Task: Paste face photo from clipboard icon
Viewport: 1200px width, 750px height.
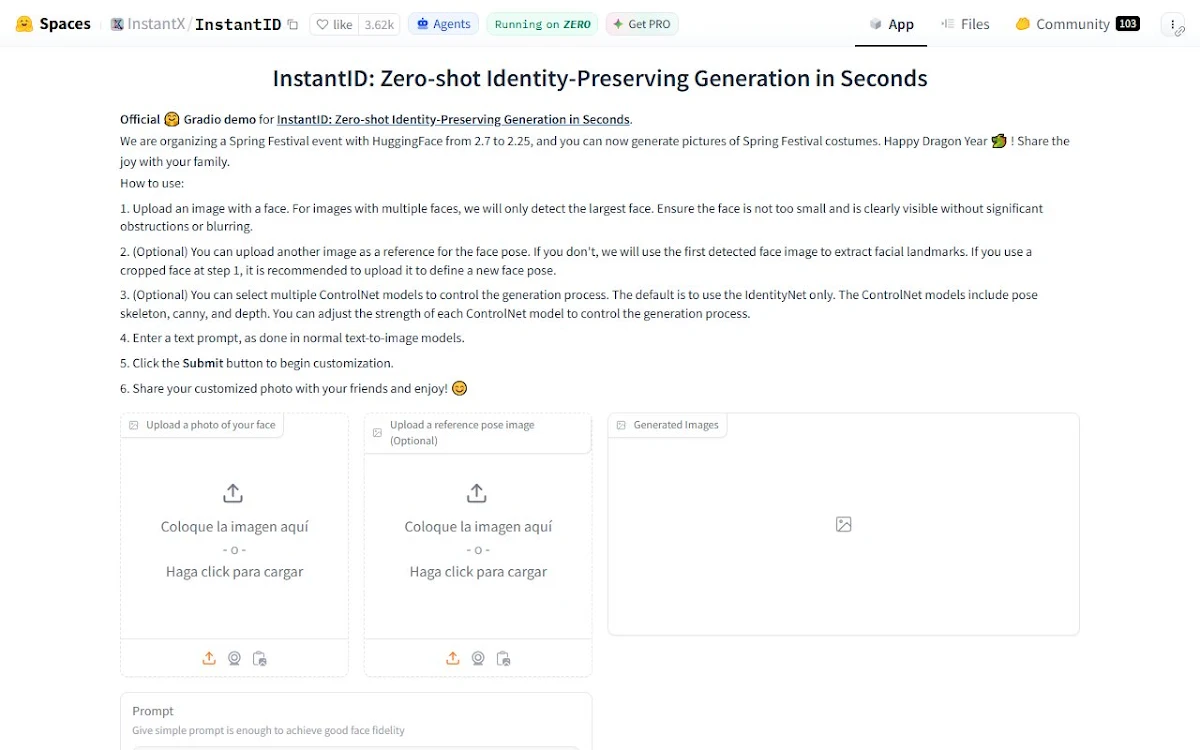Action: [260, 658]
